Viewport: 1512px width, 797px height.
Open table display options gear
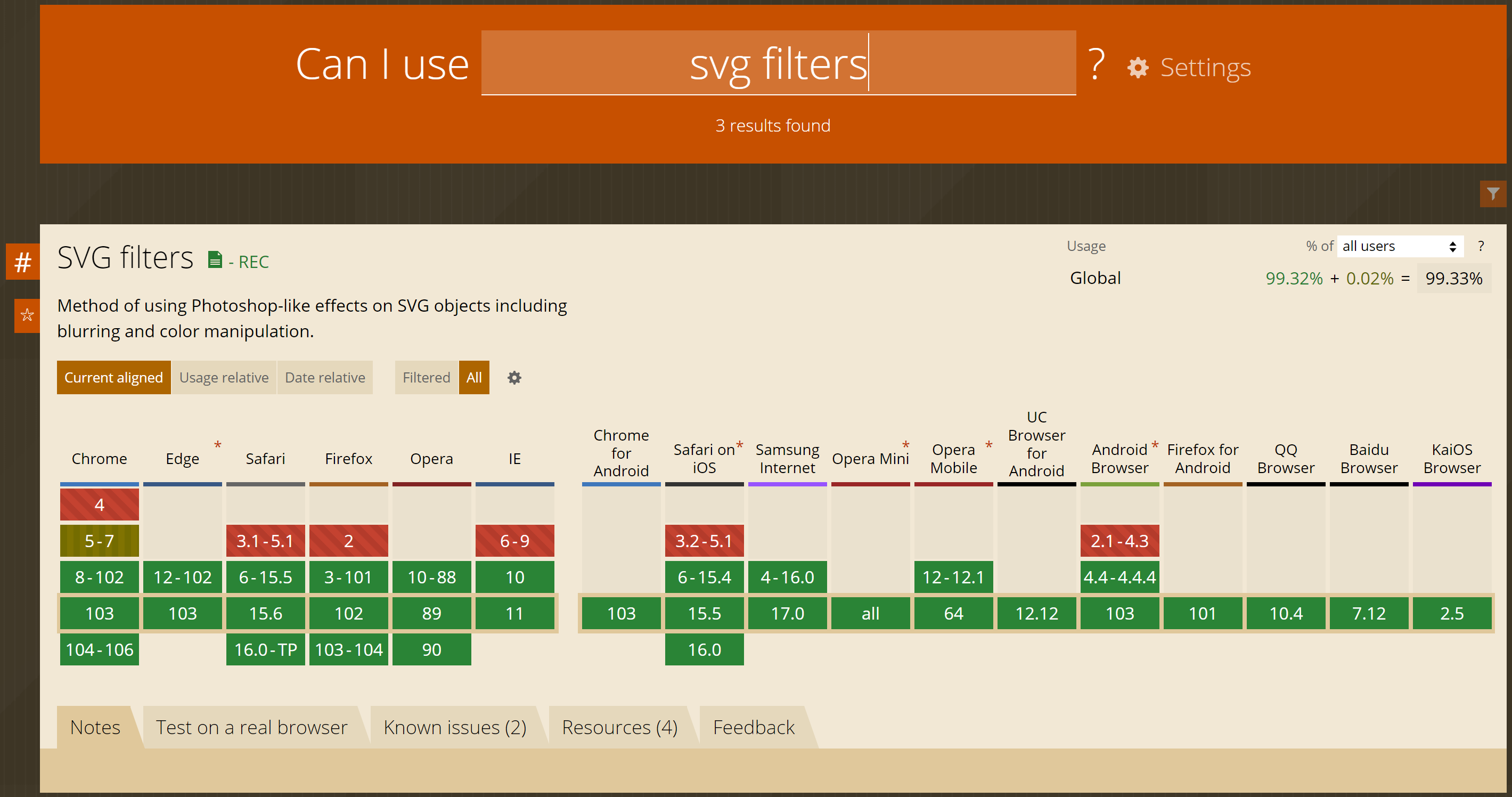pyautogui.click(x=514, y=378)
